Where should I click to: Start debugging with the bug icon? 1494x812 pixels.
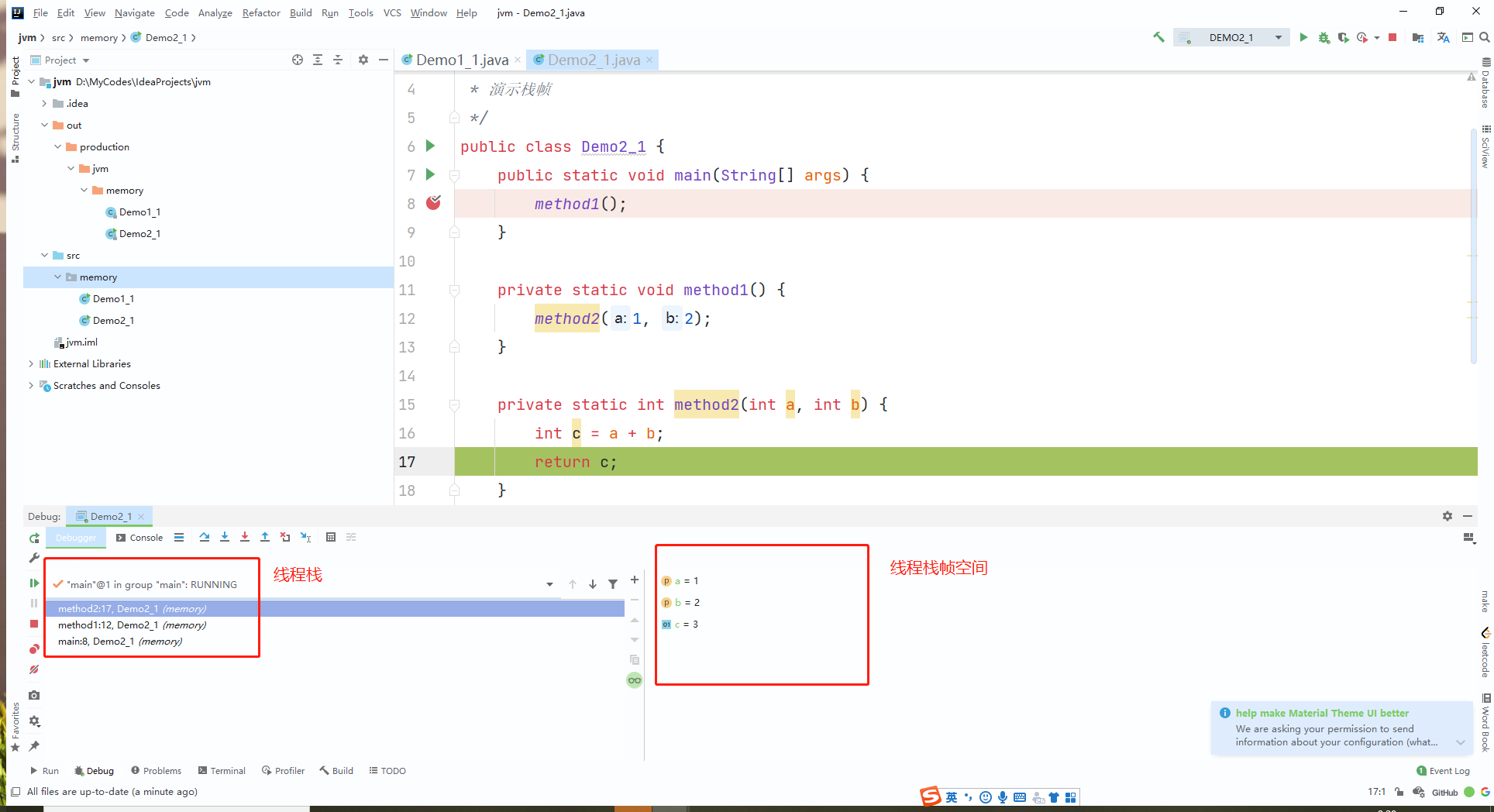click(1324, 37)
